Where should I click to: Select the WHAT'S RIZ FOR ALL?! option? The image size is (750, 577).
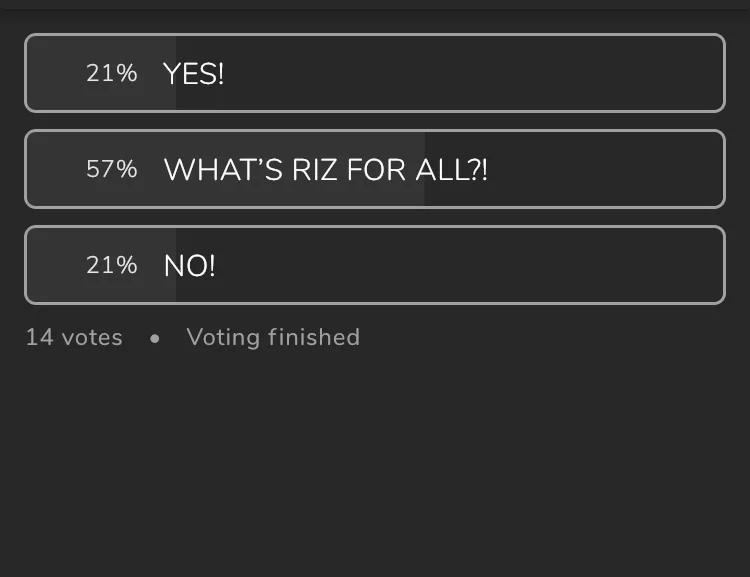pos(374,169)
